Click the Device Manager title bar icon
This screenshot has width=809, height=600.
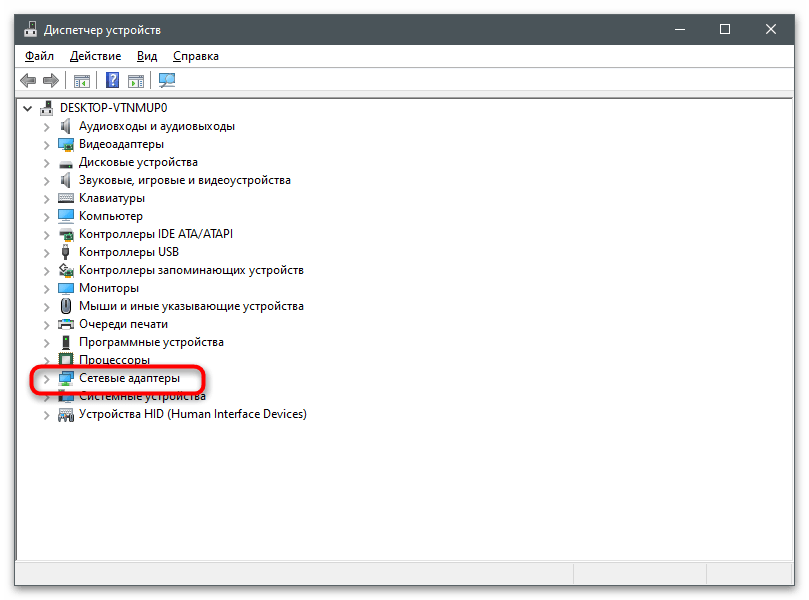point(31,29)
